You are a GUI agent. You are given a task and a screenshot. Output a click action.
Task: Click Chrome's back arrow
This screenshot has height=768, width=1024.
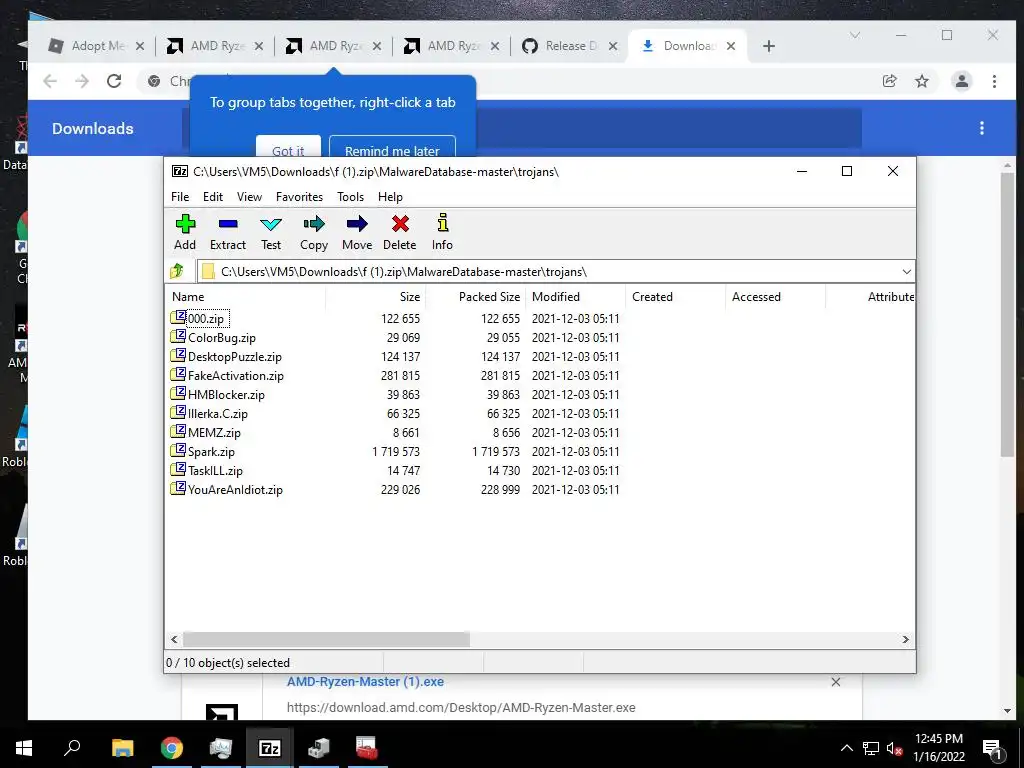coord(50,81)
